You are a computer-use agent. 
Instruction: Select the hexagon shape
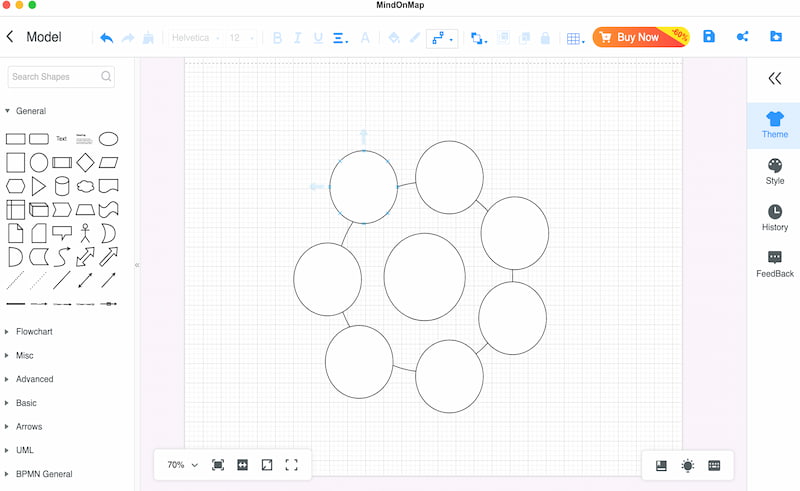point(15,186)
